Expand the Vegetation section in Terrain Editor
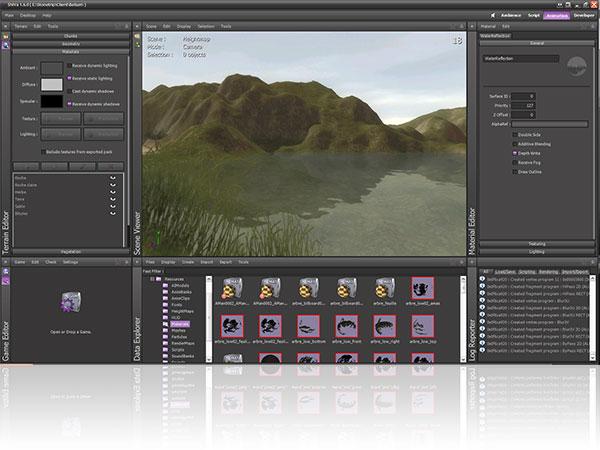The image size is (600, 450). click(x=71, y=252)
